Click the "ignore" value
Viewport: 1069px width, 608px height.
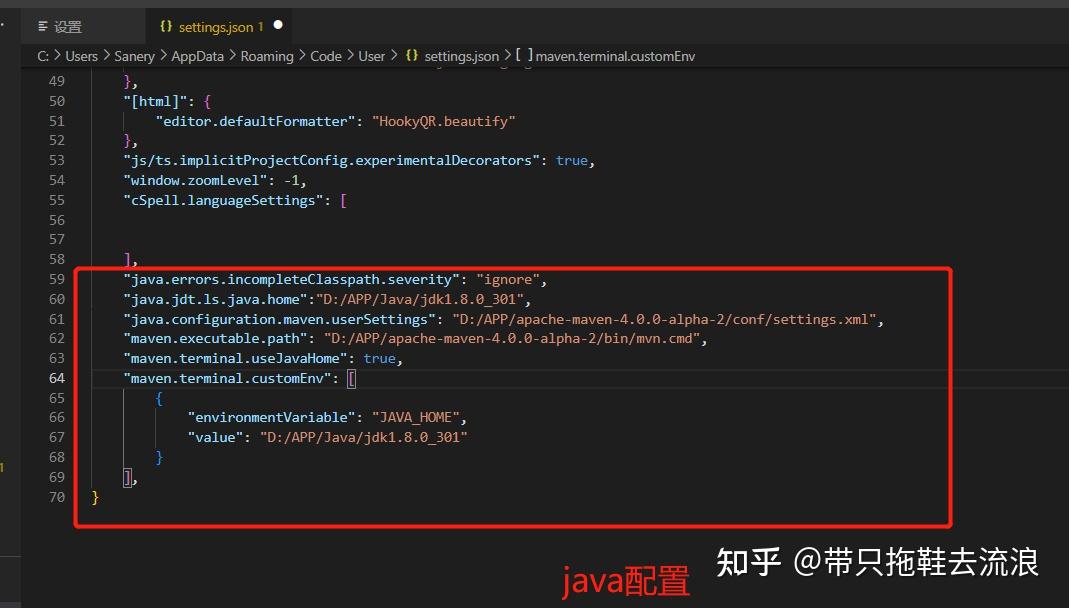(x=508, y=279)
